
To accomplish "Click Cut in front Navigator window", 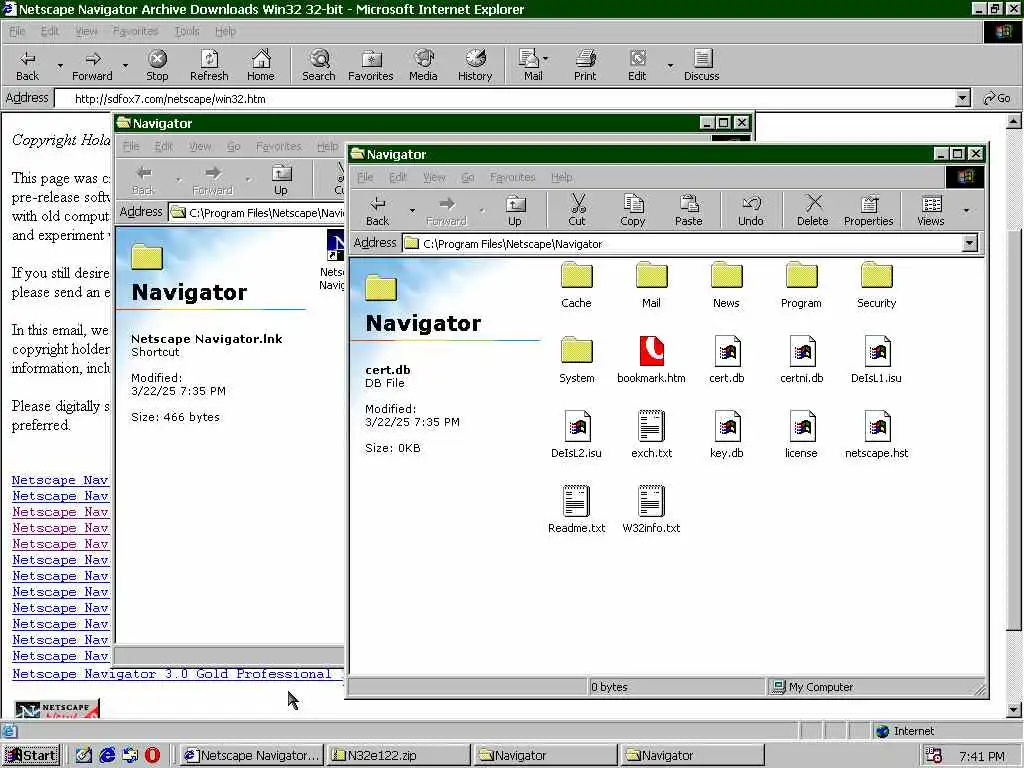I will tap(577, 210).
